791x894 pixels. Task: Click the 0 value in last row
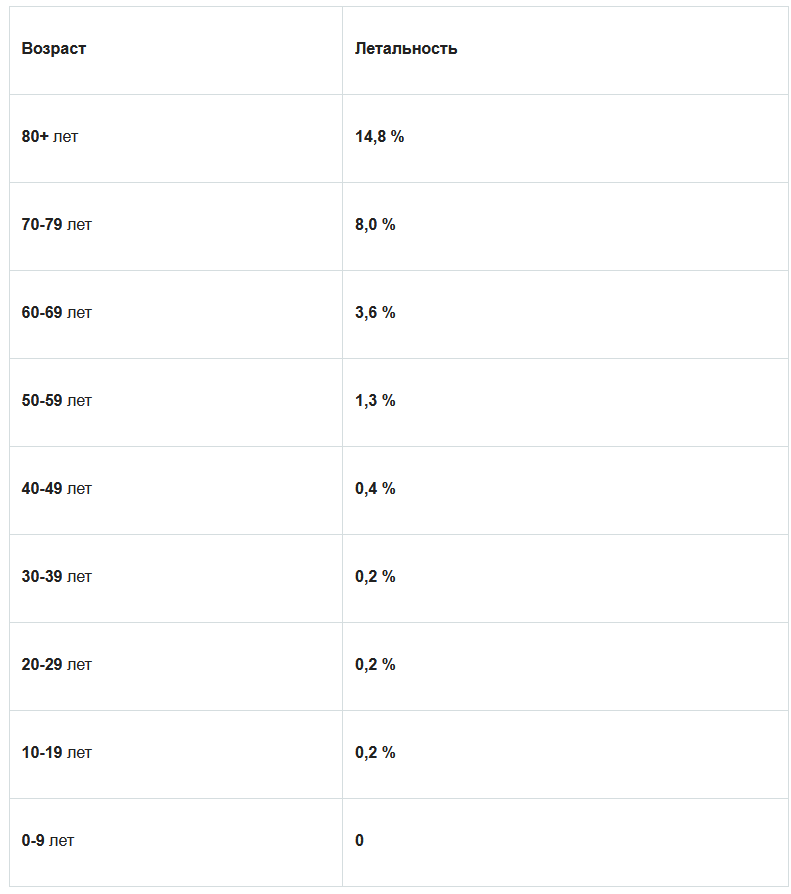360,841
